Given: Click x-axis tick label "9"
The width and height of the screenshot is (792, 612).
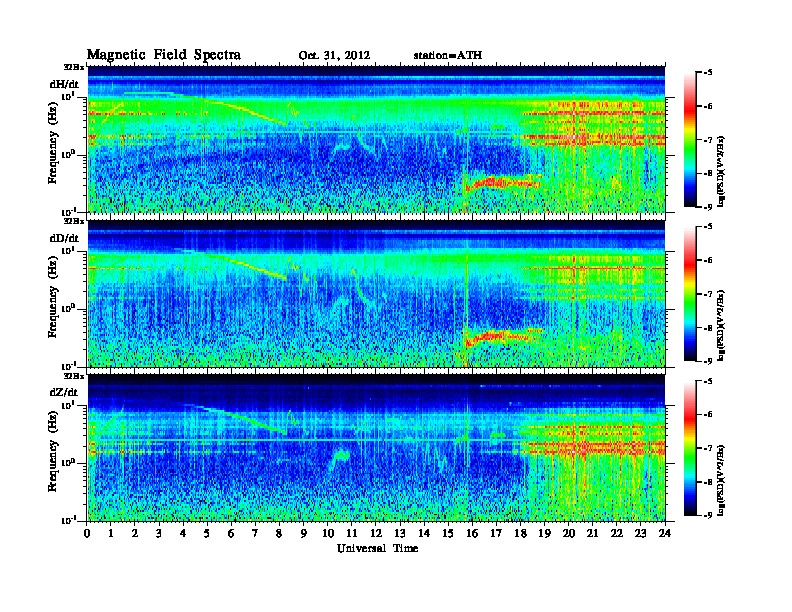Looking at the screenshot, I should 304,533.
